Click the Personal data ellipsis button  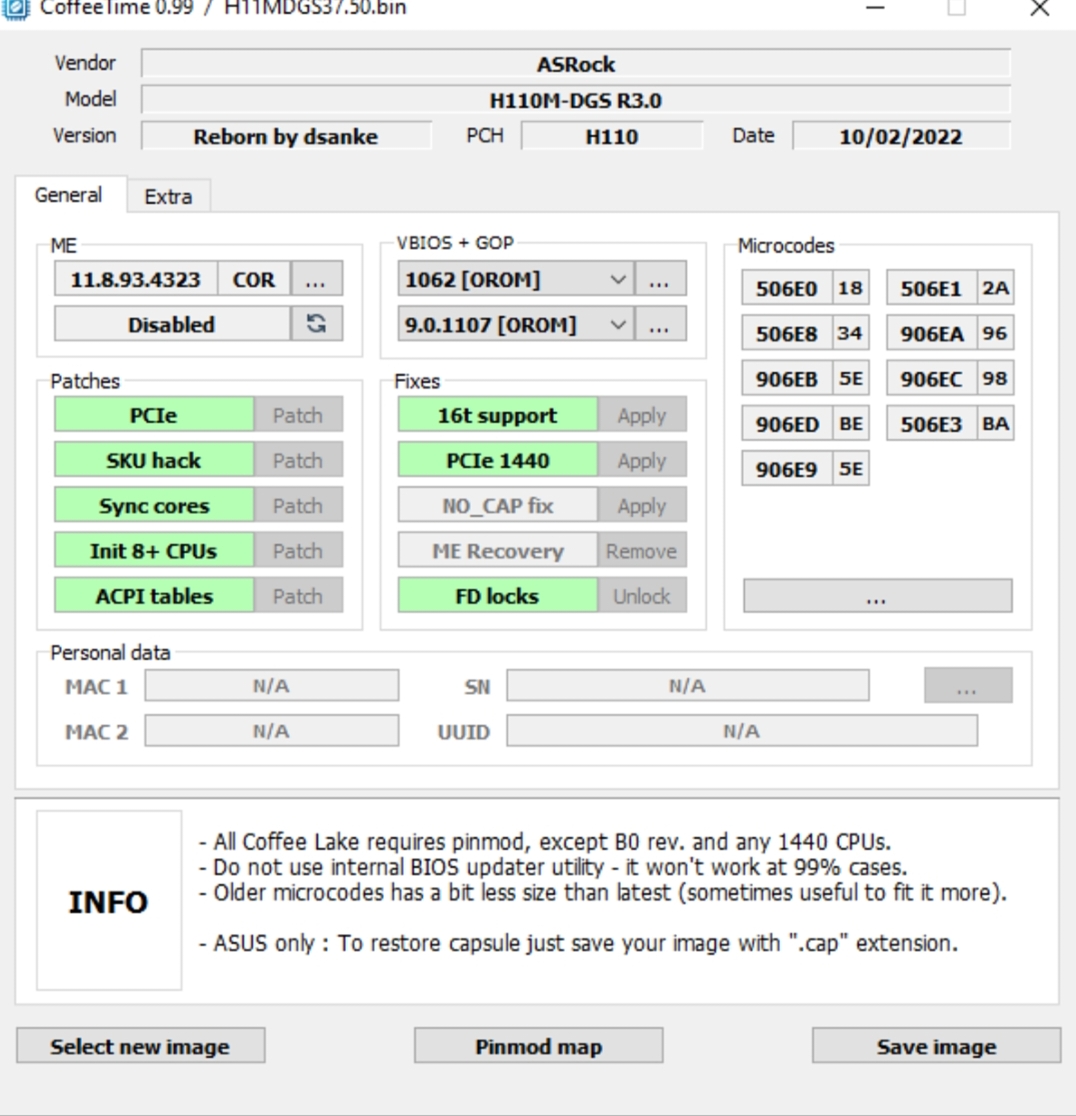(x=968, y=685)
